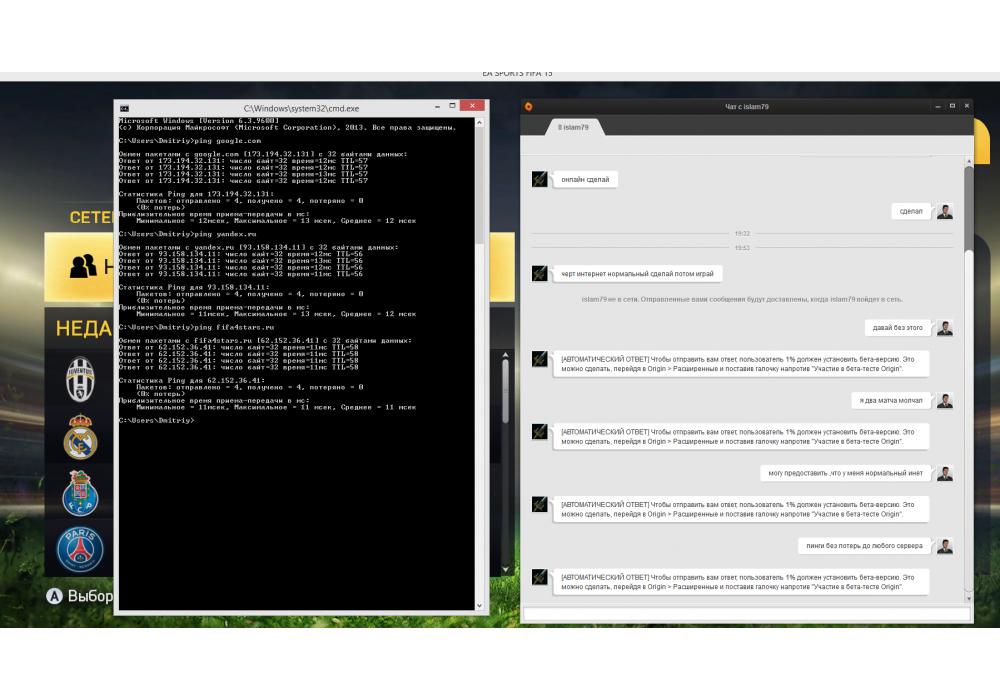The image size is (1000, 700).
Task: Click the 'ping fifa4stars.ru' command line
Action: 196,327
